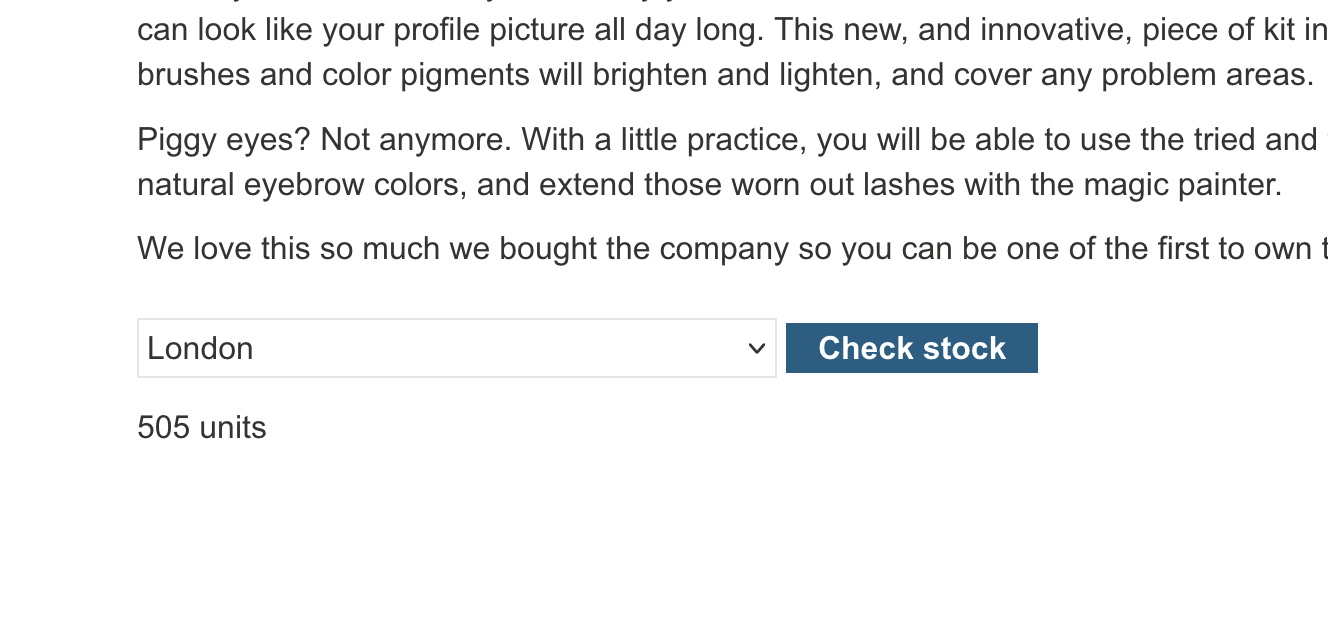Click the chevron arrow of the store selector

coord(757,349)
